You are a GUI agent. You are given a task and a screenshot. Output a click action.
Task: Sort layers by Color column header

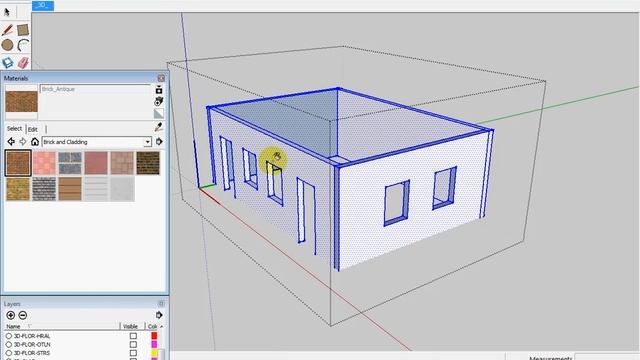[152, 327]
